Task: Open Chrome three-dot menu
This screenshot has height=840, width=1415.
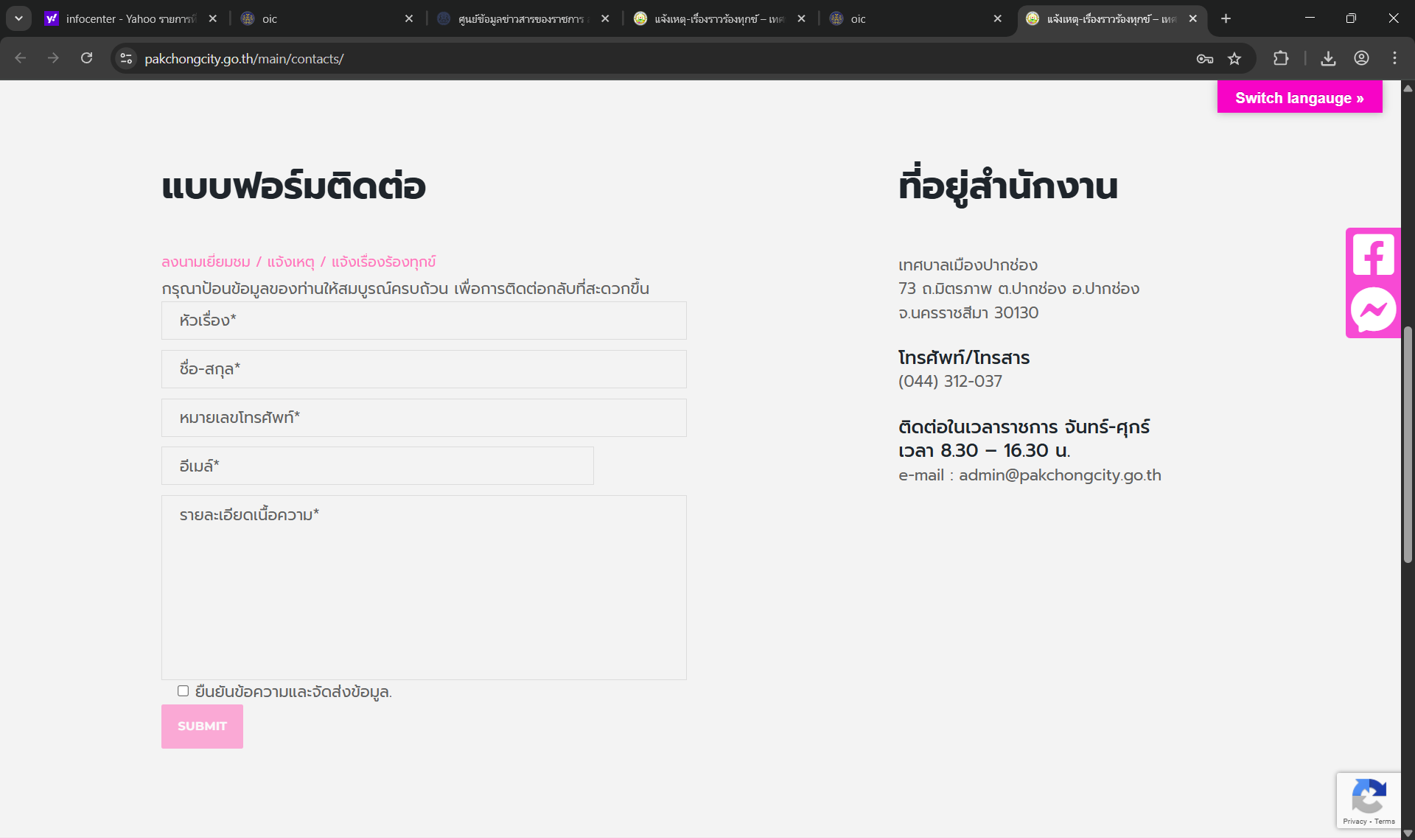Action: coord(1394,58)
